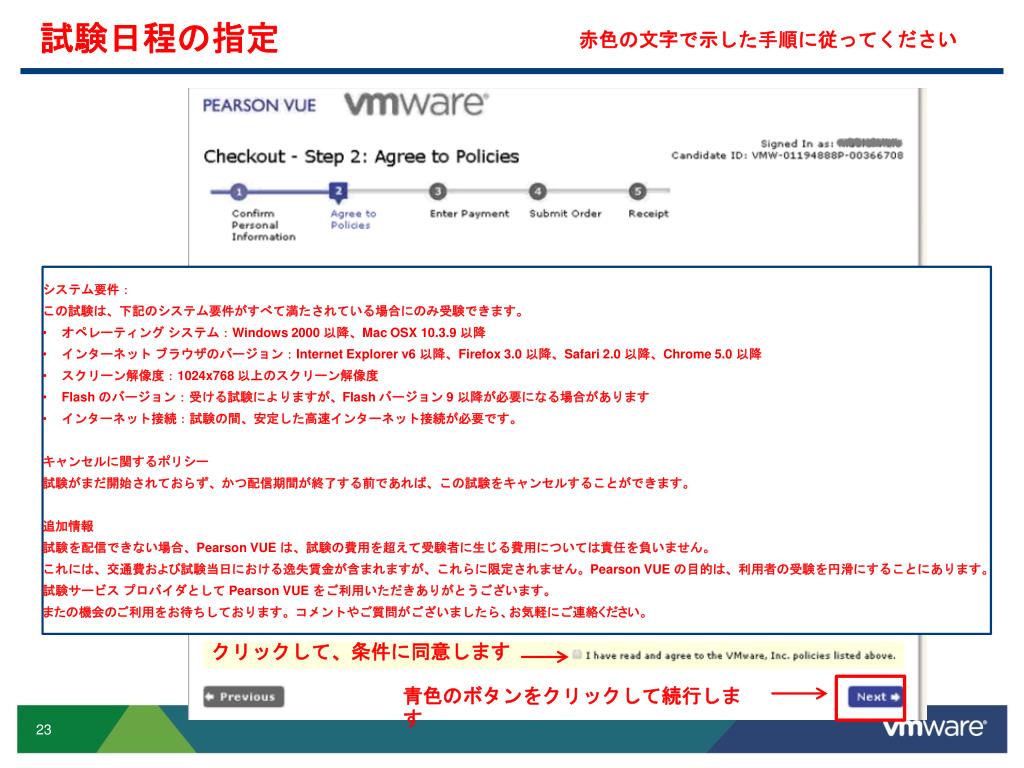Click the slide number 23

click(44, 729)
